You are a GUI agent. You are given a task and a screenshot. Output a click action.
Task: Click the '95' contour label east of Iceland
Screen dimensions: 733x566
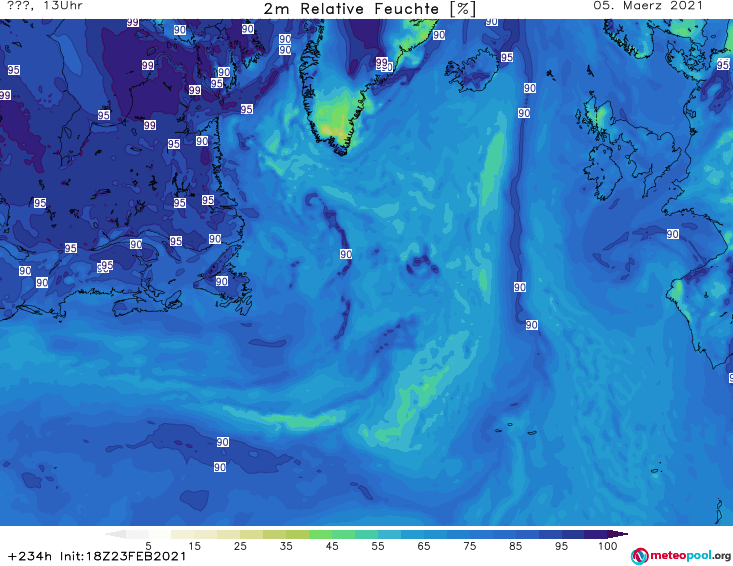[507, 57]
